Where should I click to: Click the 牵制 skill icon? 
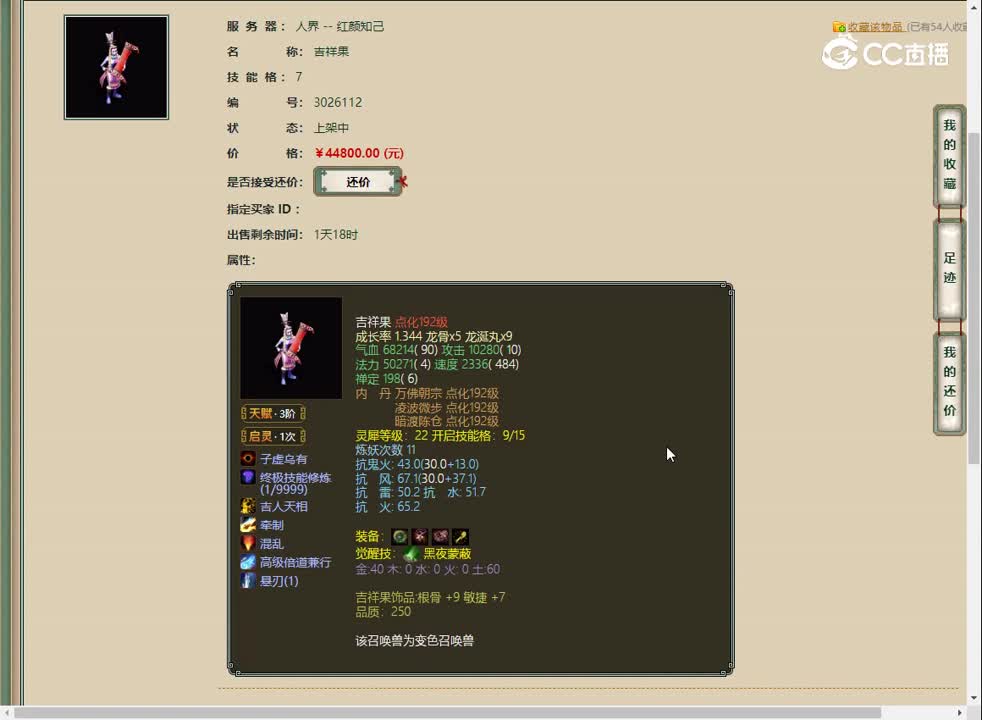point(248,525)
